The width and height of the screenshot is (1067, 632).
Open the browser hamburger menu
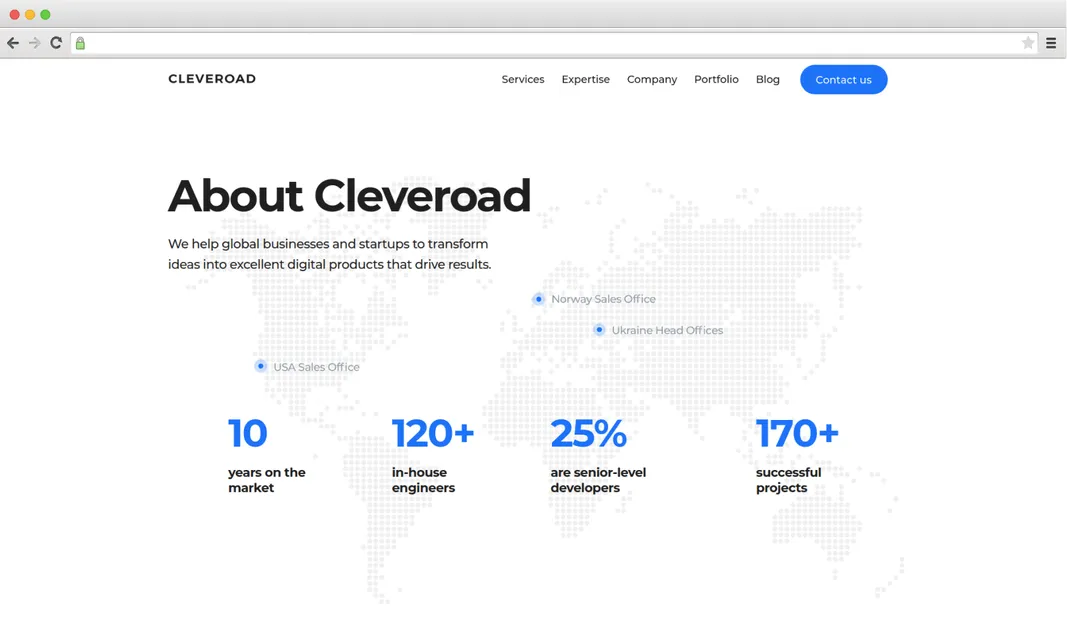pos(1051,44)
